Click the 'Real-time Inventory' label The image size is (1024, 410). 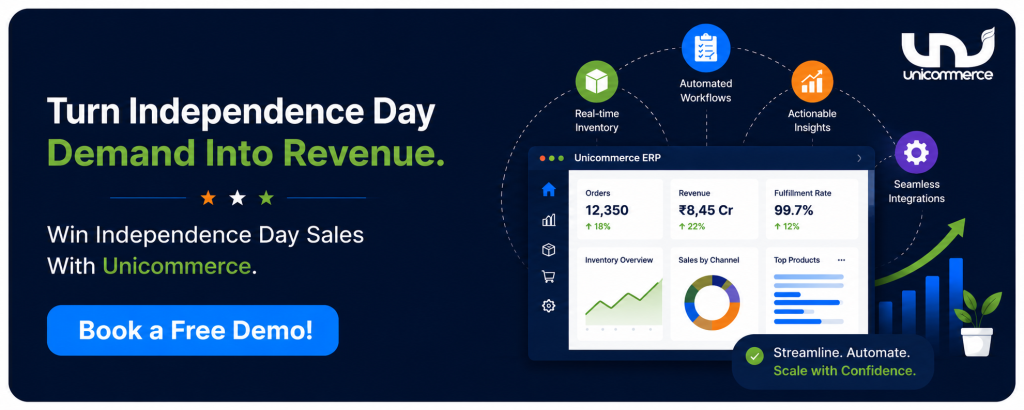[x=596, y=121]
